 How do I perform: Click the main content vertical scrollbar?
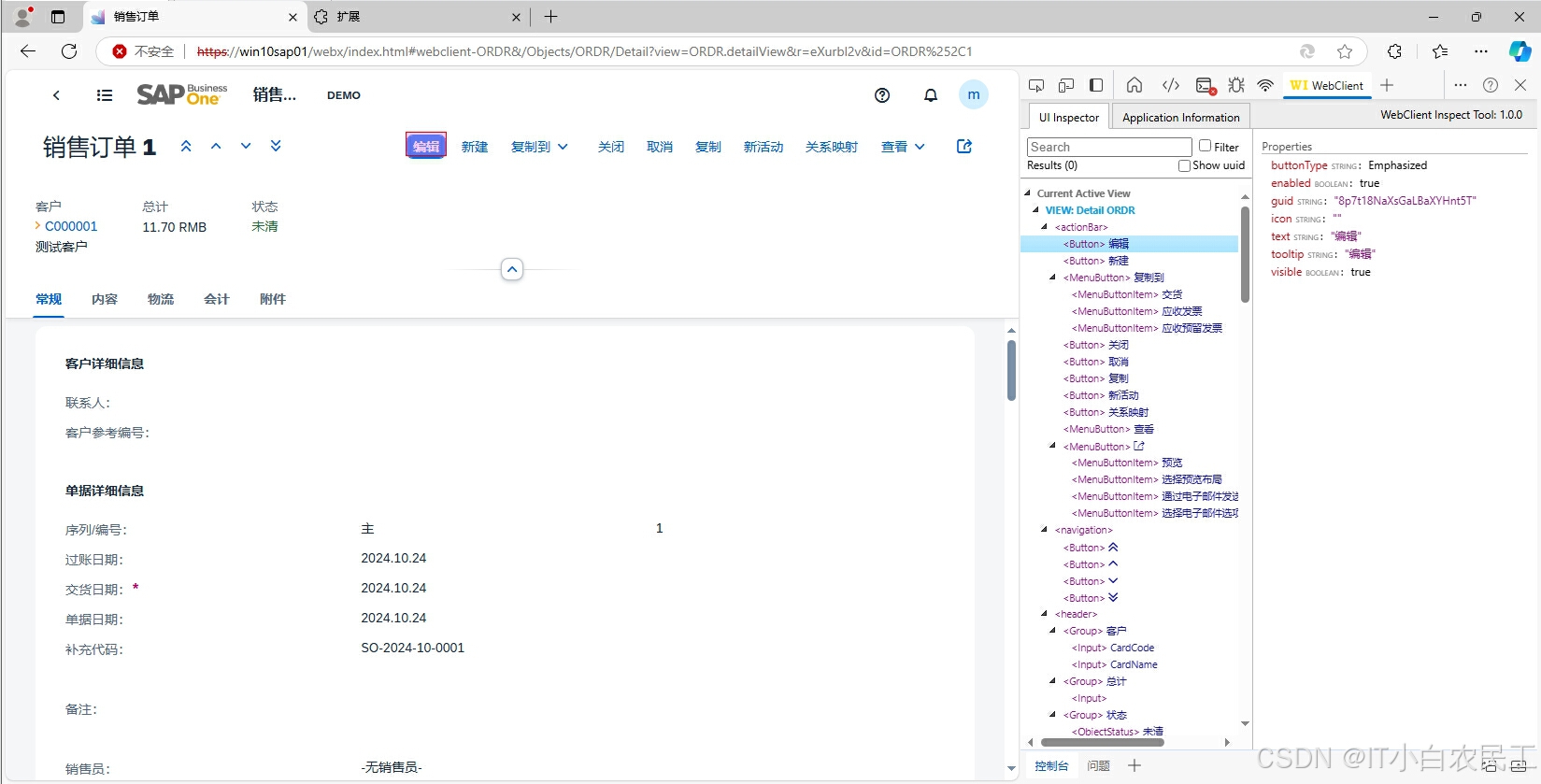click(1011, 370)
